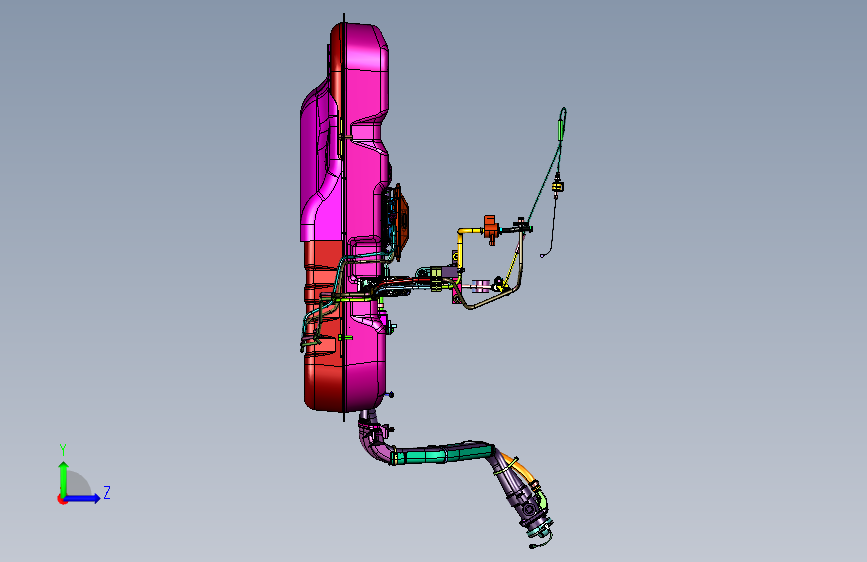This screenshot has height=562, width=867.
Task: Select the pink cylindrical clip on the line
Action: [481, 286]
